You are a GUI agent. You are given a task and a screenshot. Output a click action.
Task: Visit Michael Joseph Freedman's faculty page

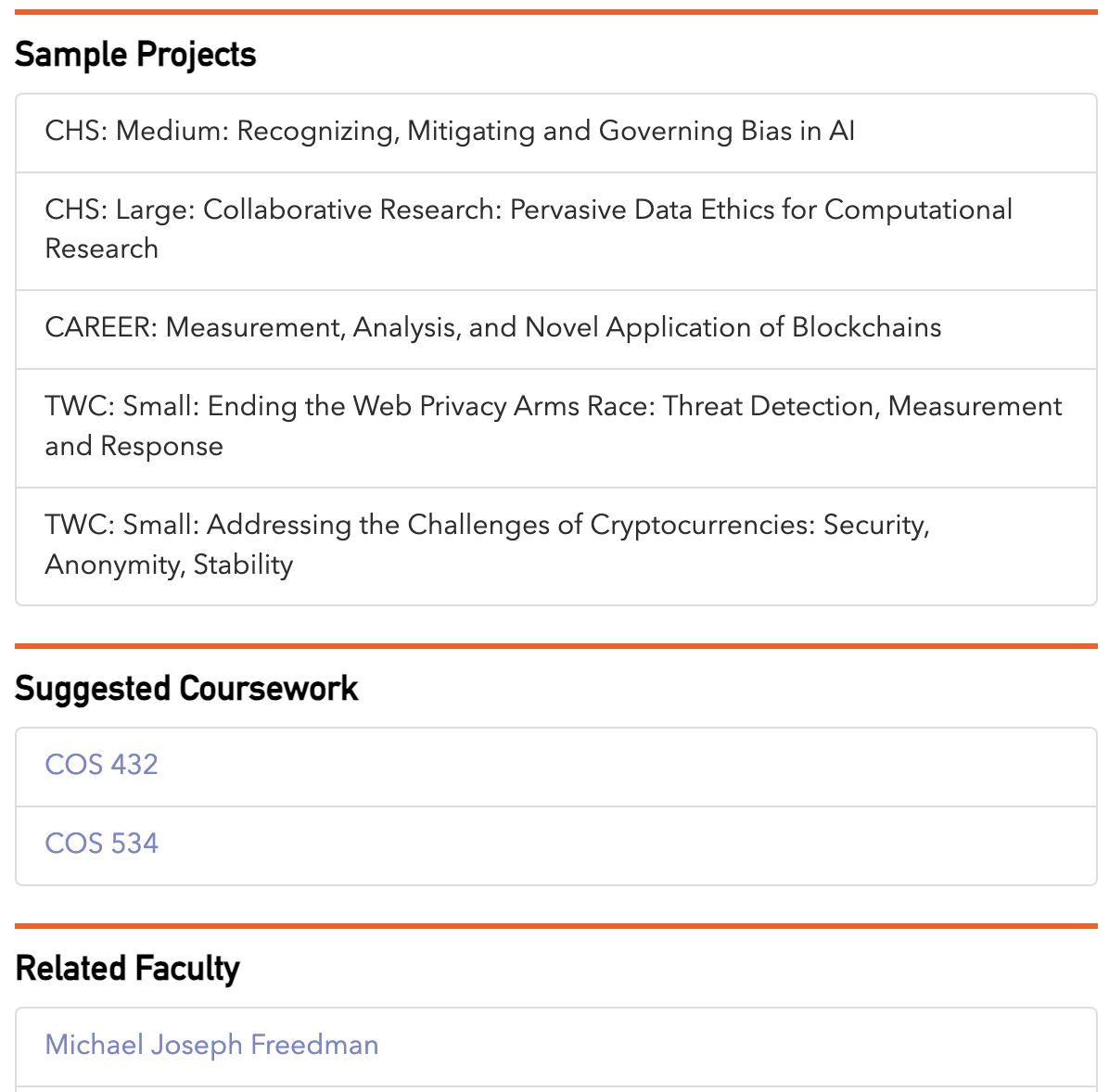[211, 1045]
